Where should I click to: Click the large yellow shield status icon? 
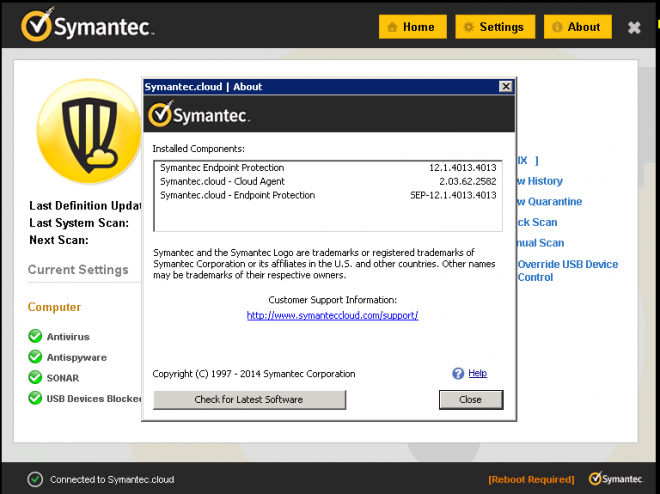(x=89, y=131)
